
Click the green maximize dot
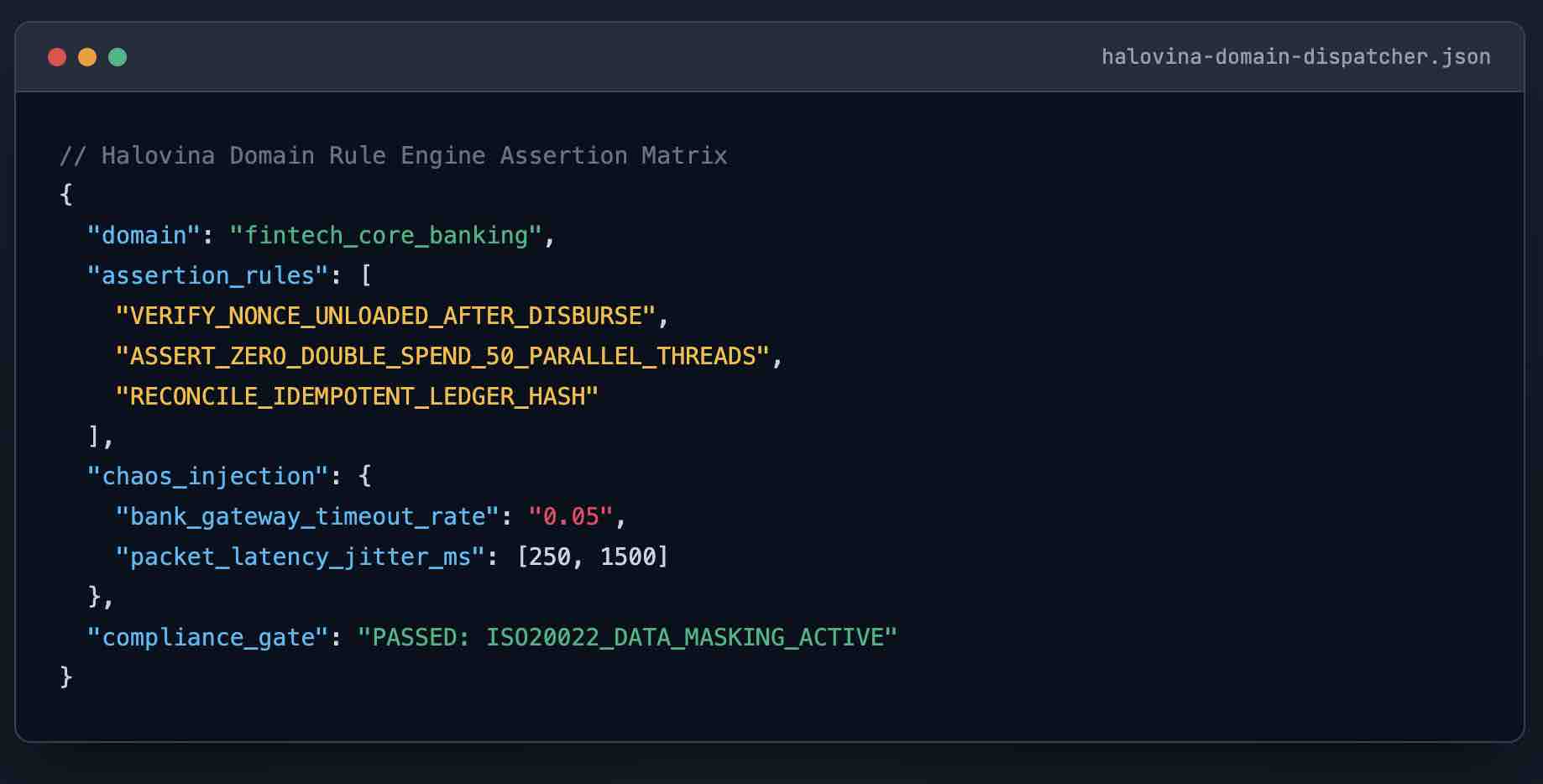[x=118, y=57]
